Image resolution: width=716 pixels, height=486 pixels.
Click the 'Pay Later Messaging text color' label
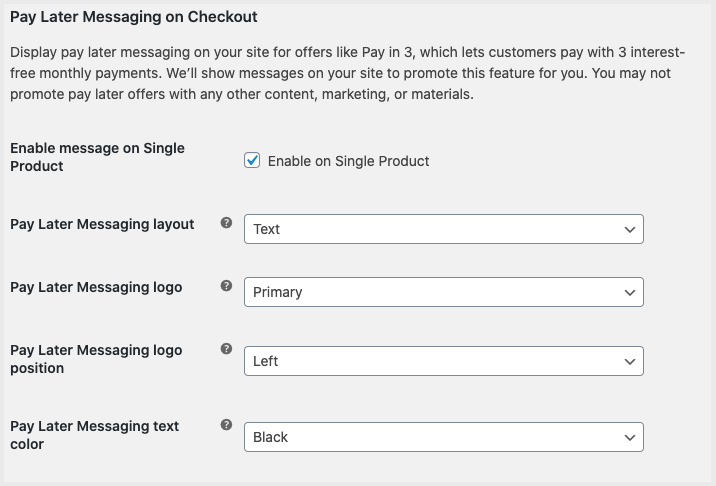pos(94,435)
